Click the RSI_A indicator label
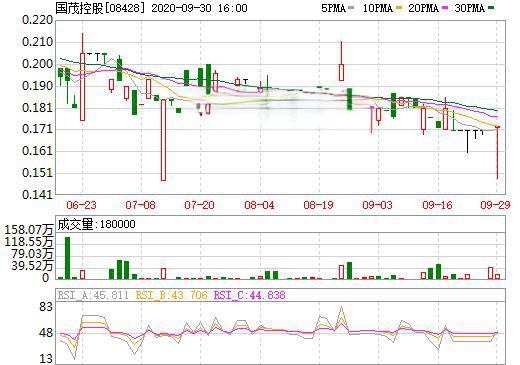520x365 pixels. click(x=93, y=295)
